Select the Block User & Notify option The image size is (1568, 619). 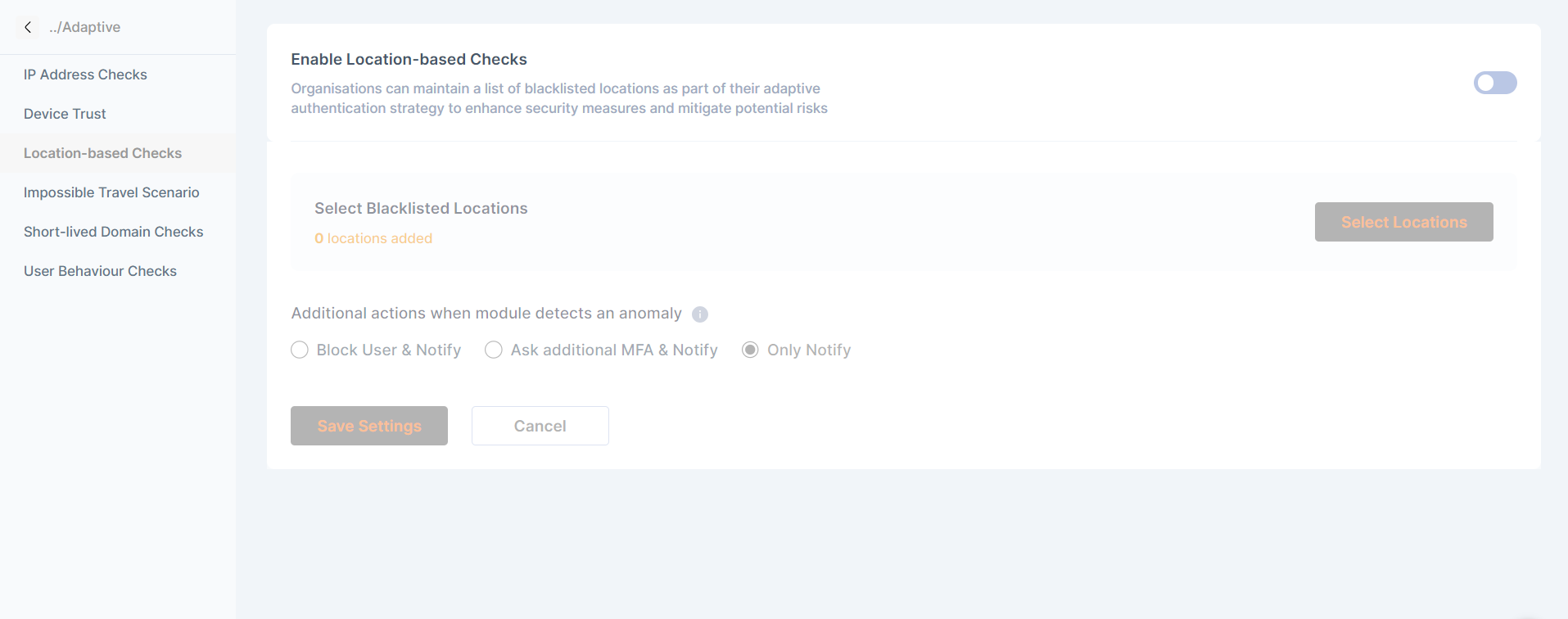300,350
